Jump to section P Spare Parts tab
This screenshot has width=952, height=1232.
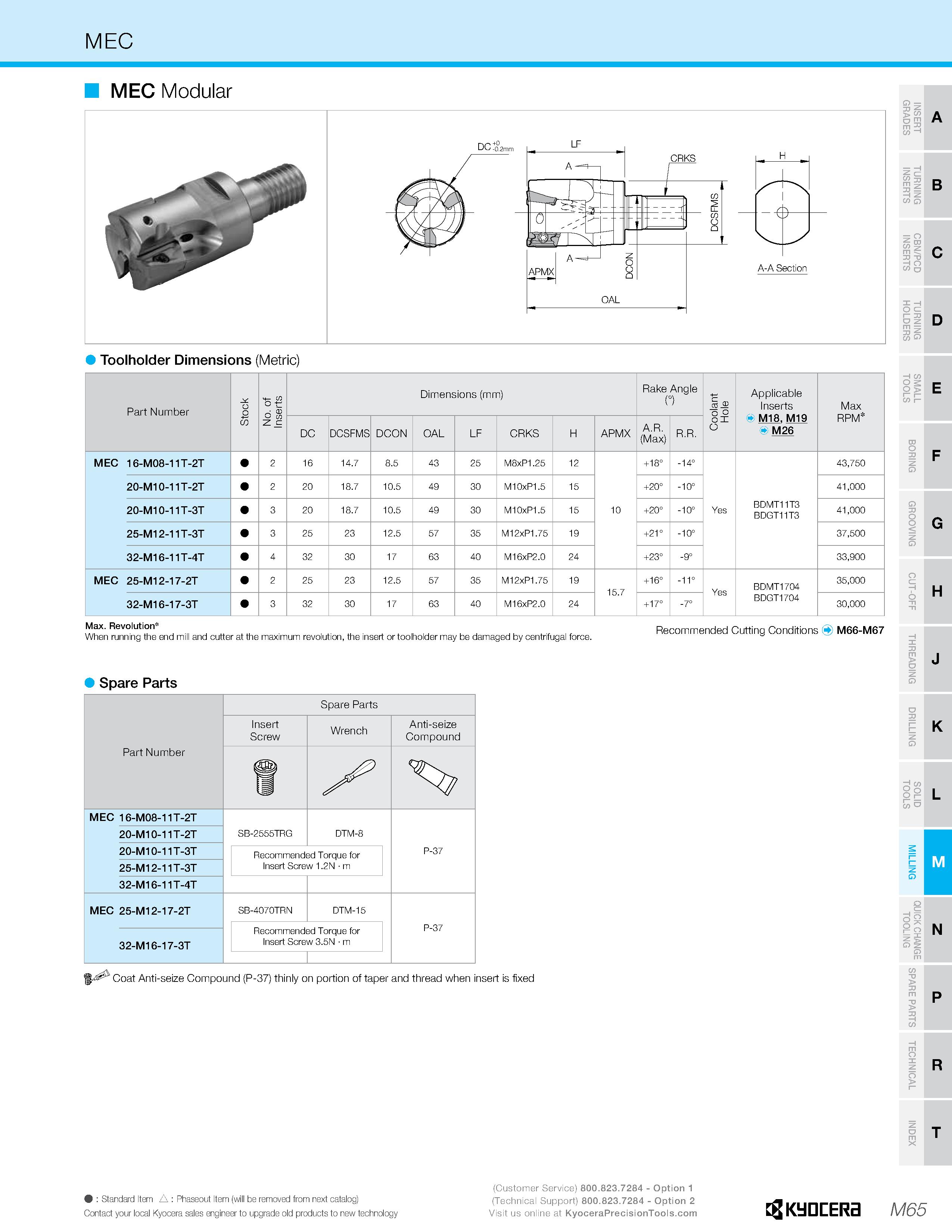(x=925, y=997)
